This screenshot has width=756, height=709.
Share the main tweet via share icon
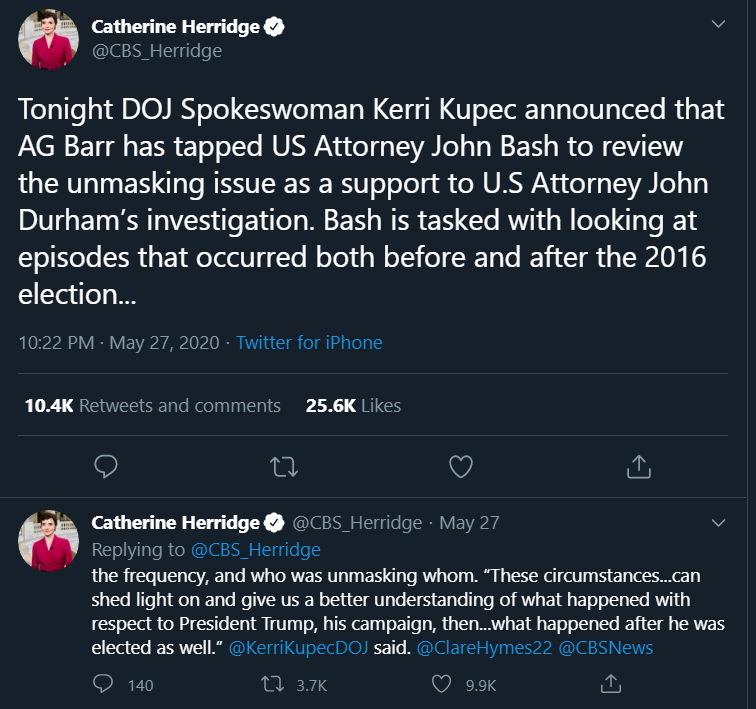(x=638, y=466)
